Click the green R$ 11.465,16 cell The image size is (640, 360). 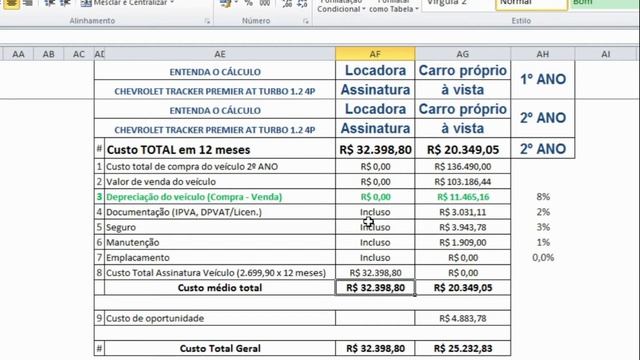click(x=462, y=197)
